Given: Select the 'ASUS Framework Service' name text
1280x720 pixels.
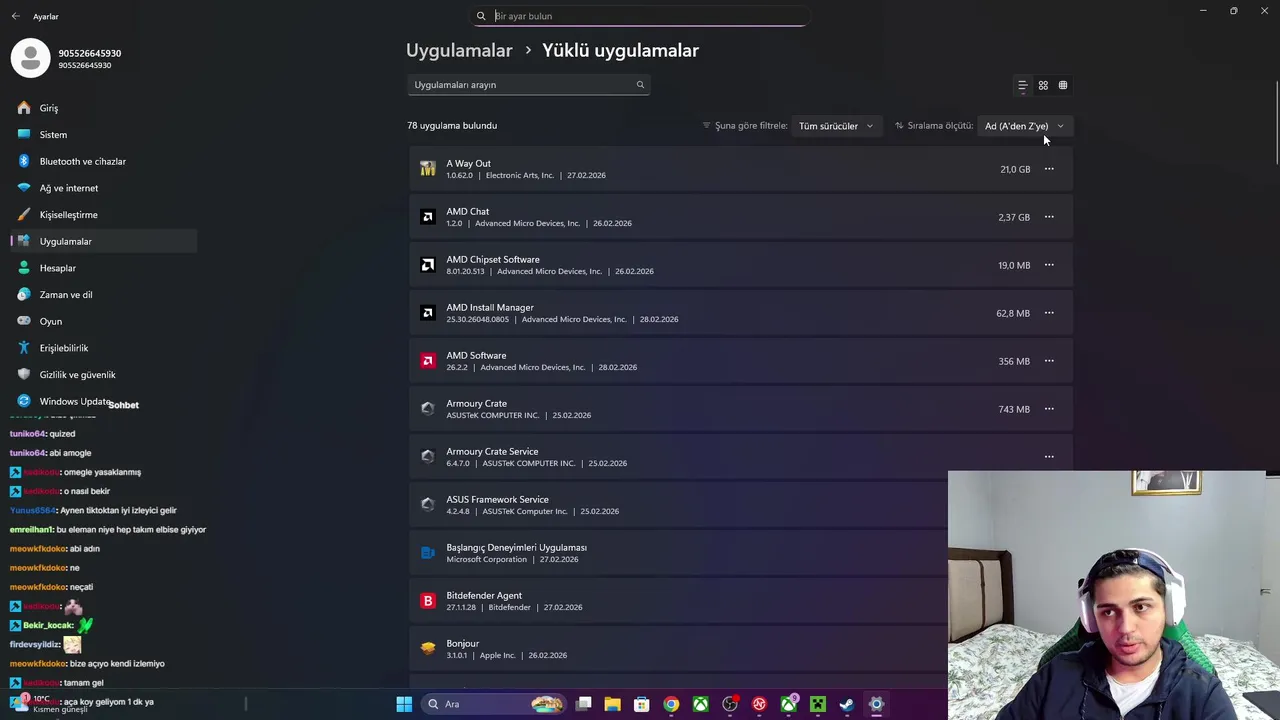Looking at the screenshot, I should [x=497, y=499].
